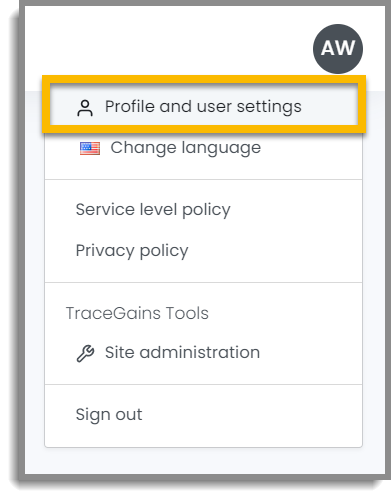
Task: Click the 'Tools' text in section label
Action: click(x=187, y=313)
